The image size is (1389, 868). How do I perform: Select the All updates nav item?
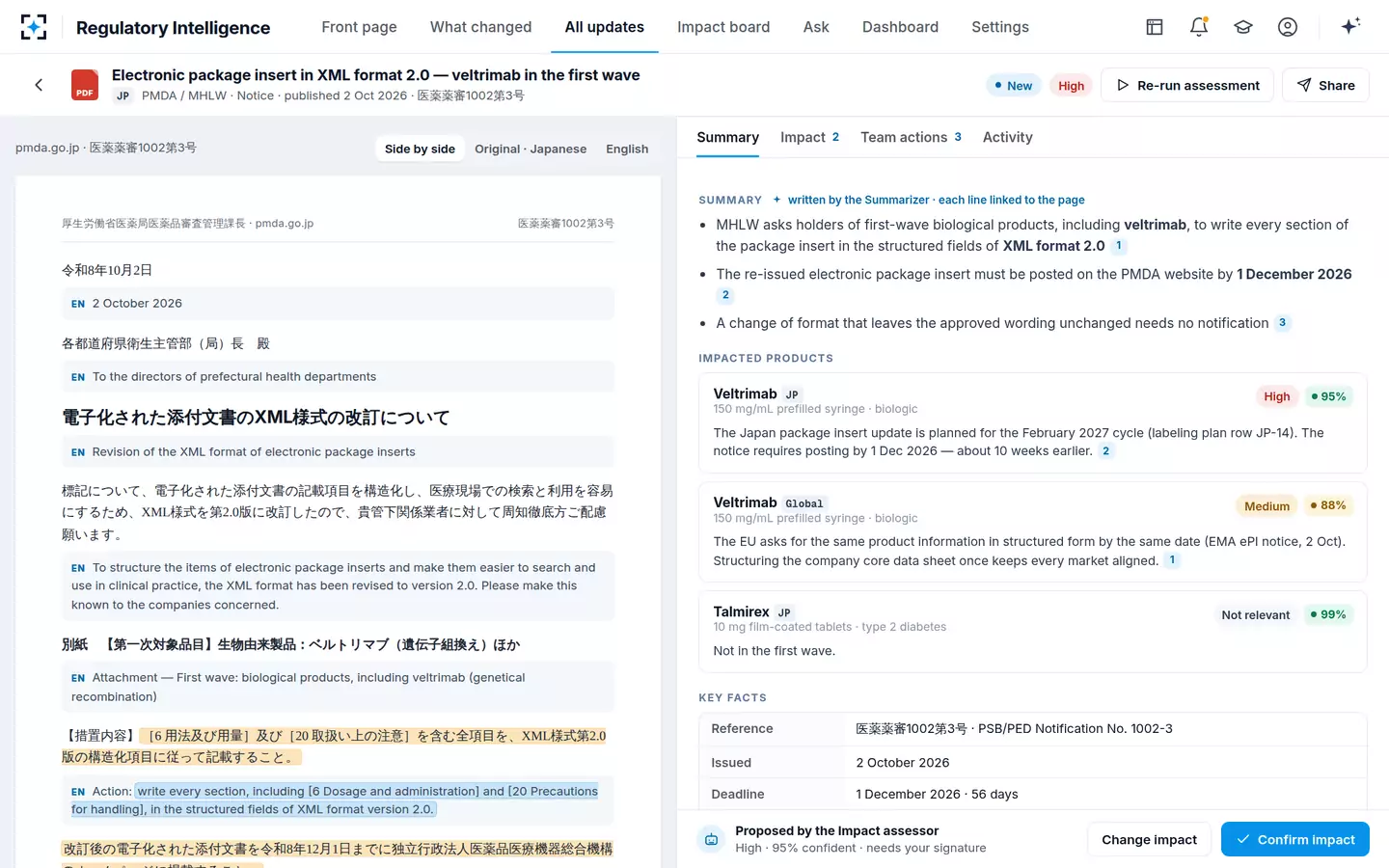click(605, 27)
